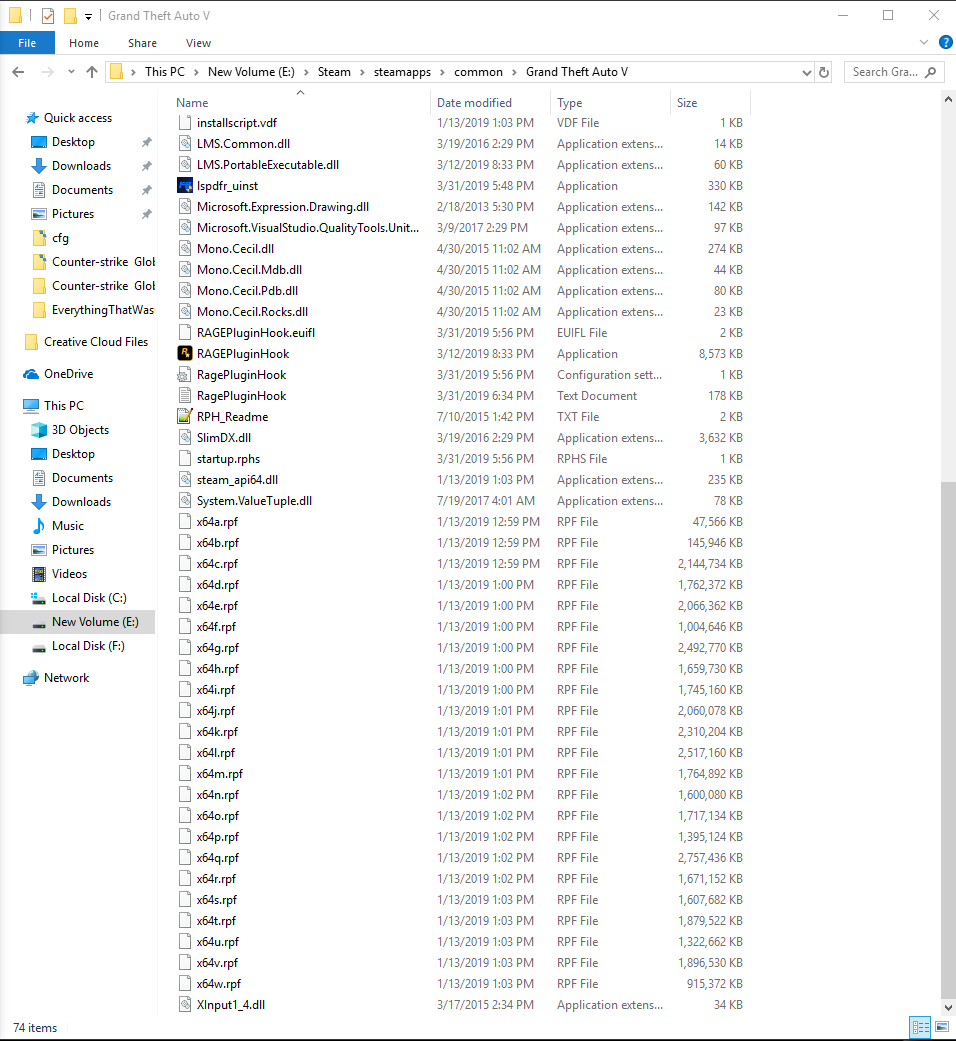Screen dimensions: 956x1041
Task: Click the RagePluginHook text document icon
Action: (x=185, y=396)
